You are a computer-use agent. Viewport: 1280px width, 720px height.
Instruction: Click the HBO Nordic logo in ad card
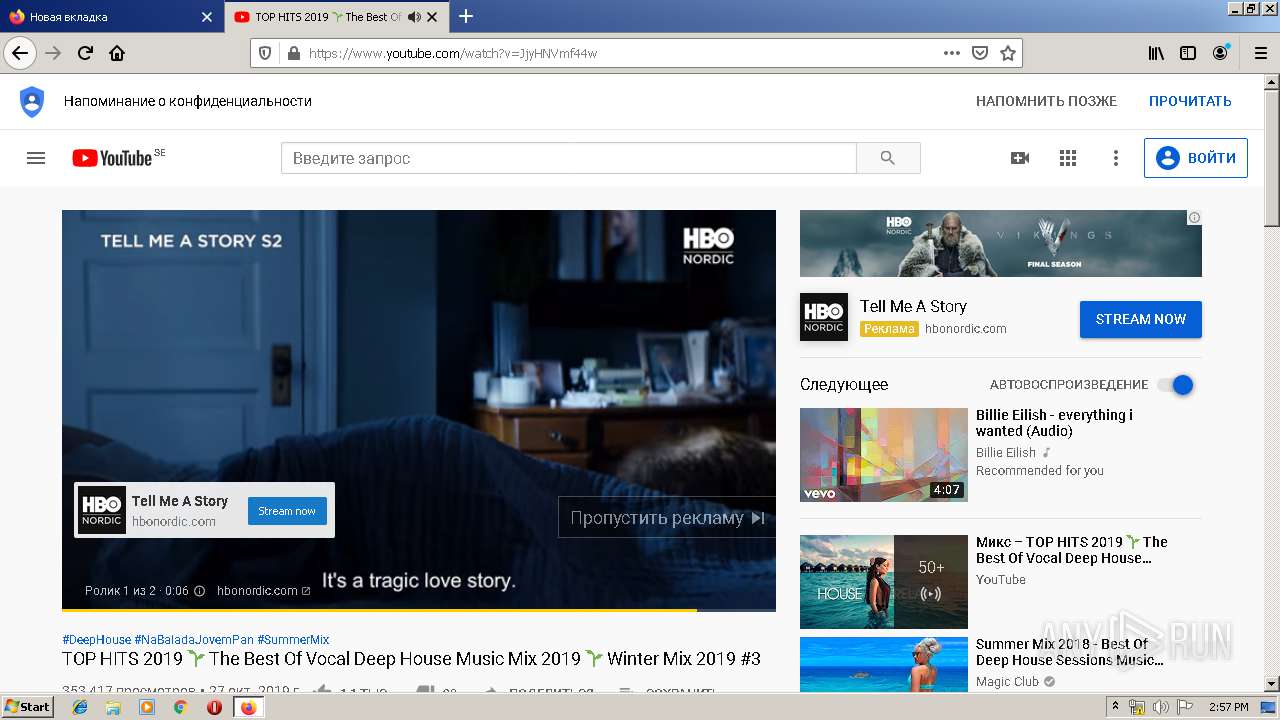[x=824, y=317]
